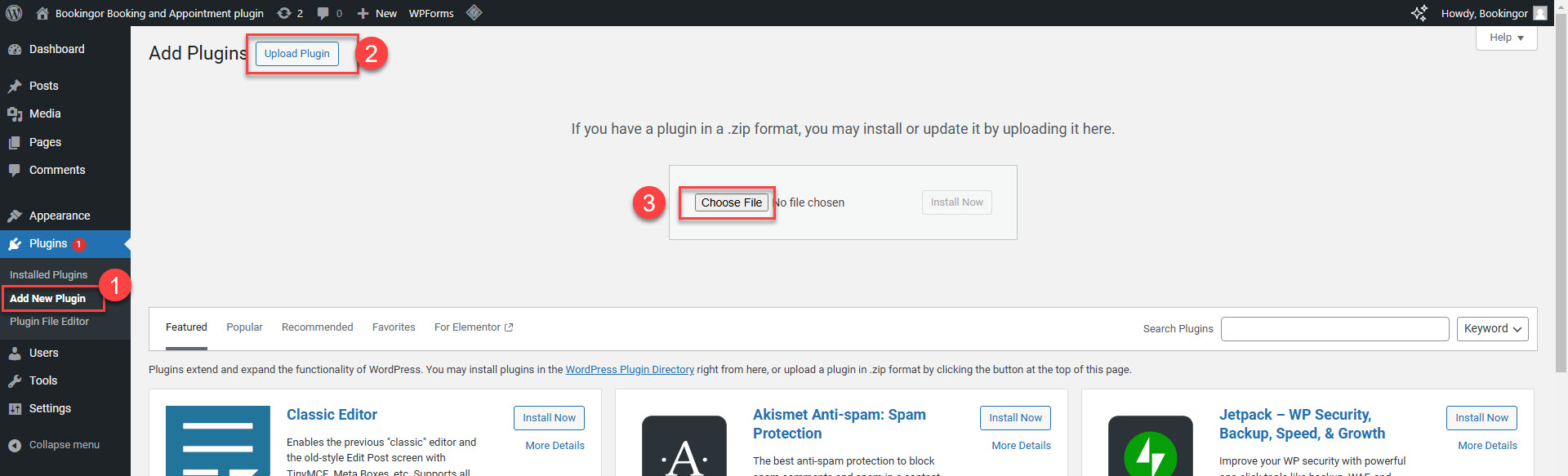Viewport: 1568px width, 476px height.
Task: Click the Plugins plug icon
Action: coord(15,244)
